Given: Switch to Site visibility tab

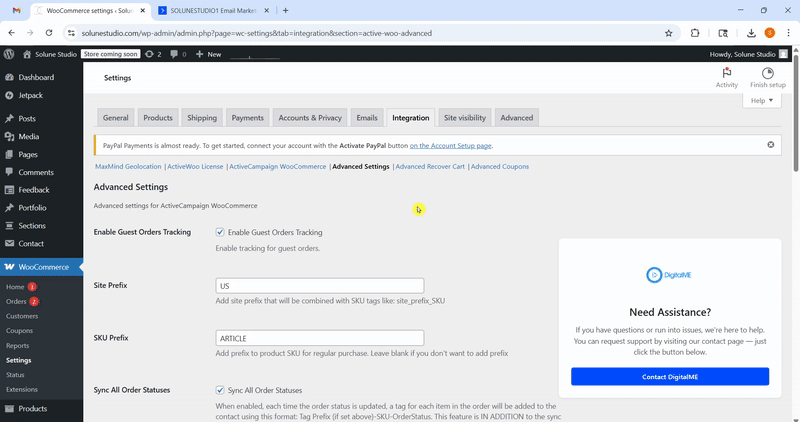Looking at the screenshot, I should (465, 117).
